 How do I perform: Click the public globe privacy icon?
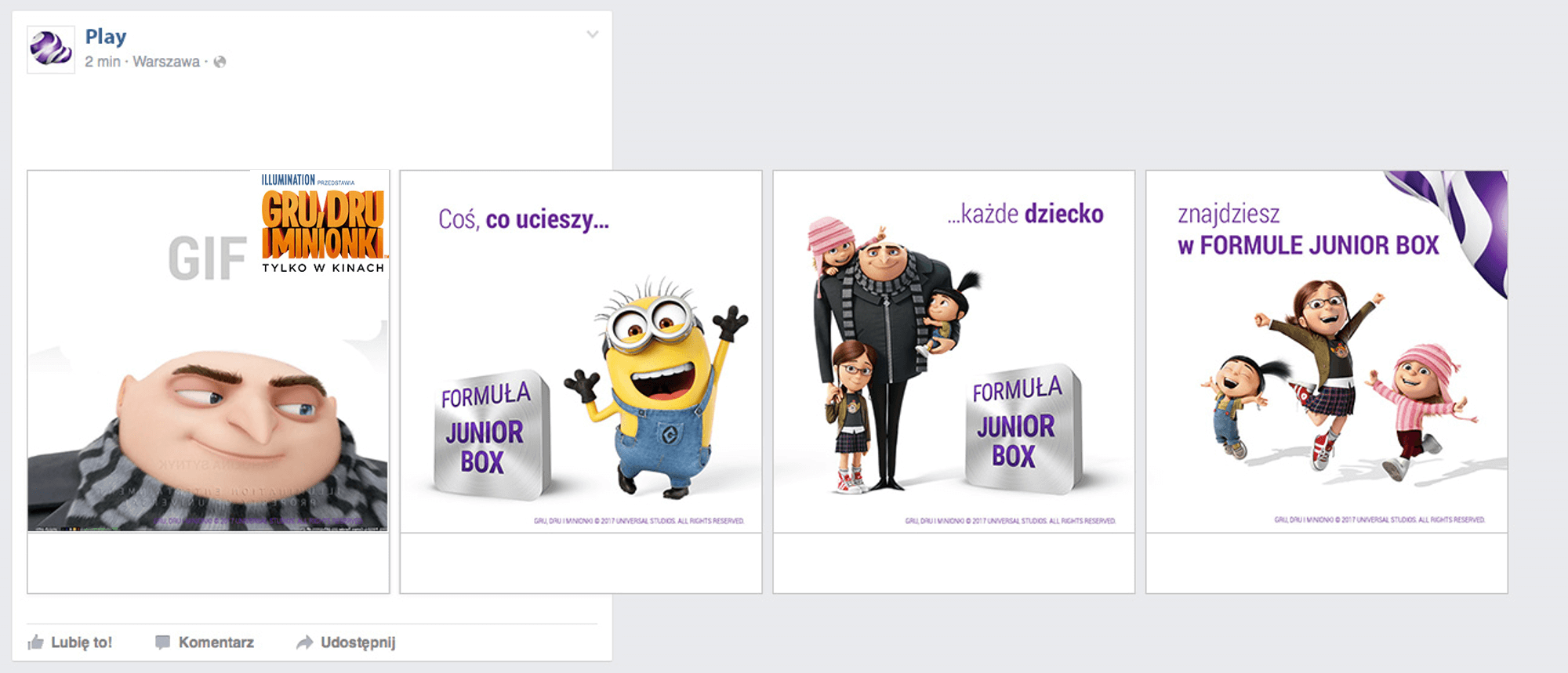[220, 62]
